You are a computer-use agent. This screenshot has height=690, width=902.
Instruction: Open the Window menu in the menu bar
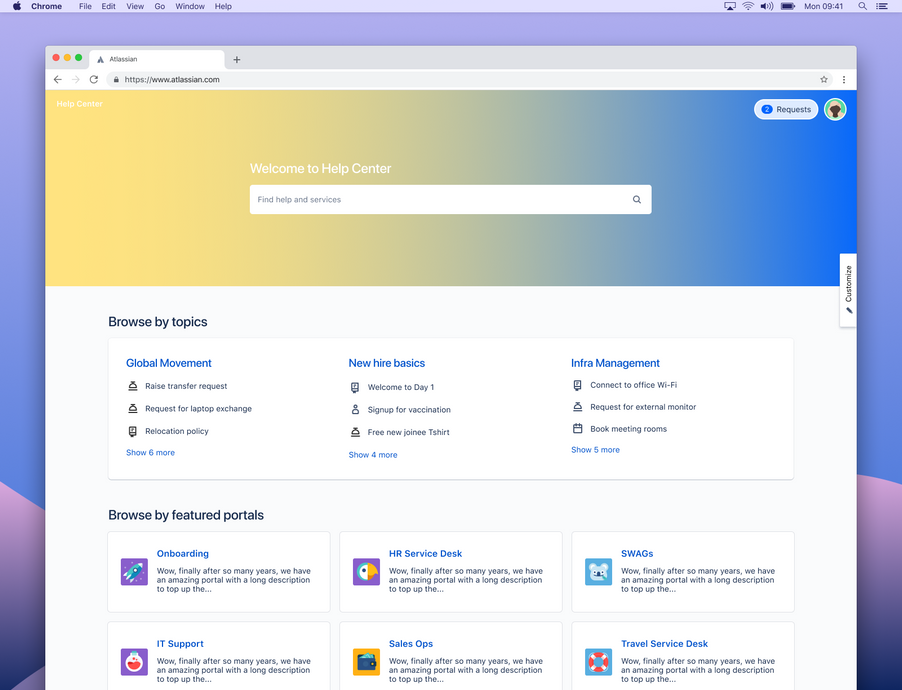pyautogui.click(x=190, y=6)
